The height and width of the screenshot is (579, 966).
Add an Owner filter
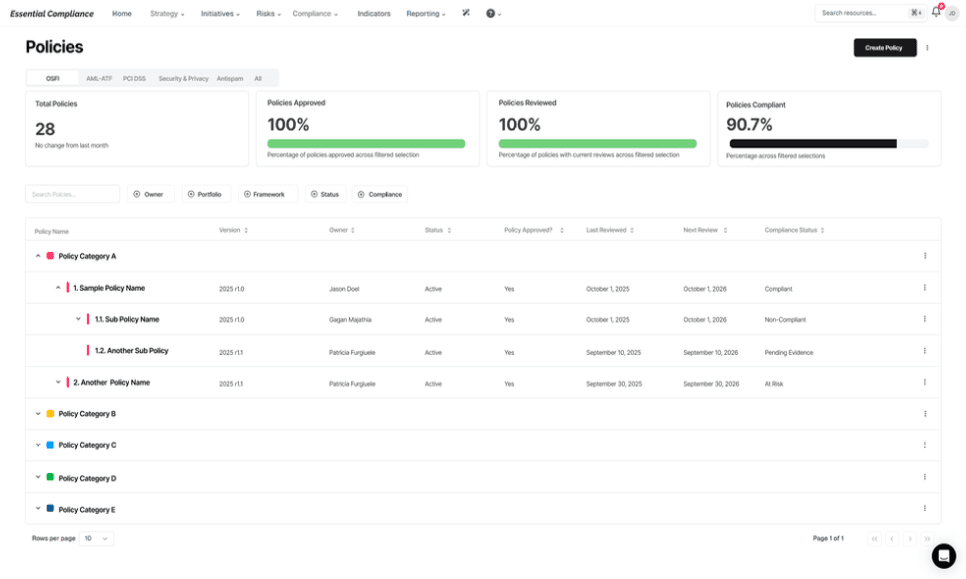150,194
